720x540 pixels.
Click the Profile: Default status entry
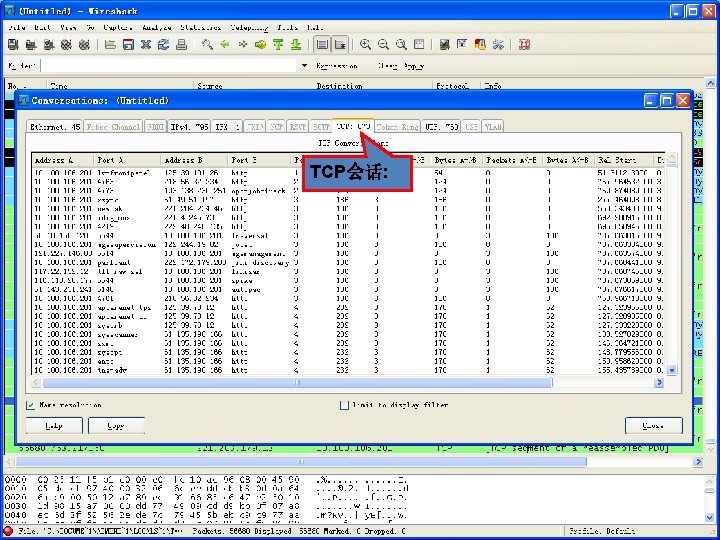(x=602, y=531)
